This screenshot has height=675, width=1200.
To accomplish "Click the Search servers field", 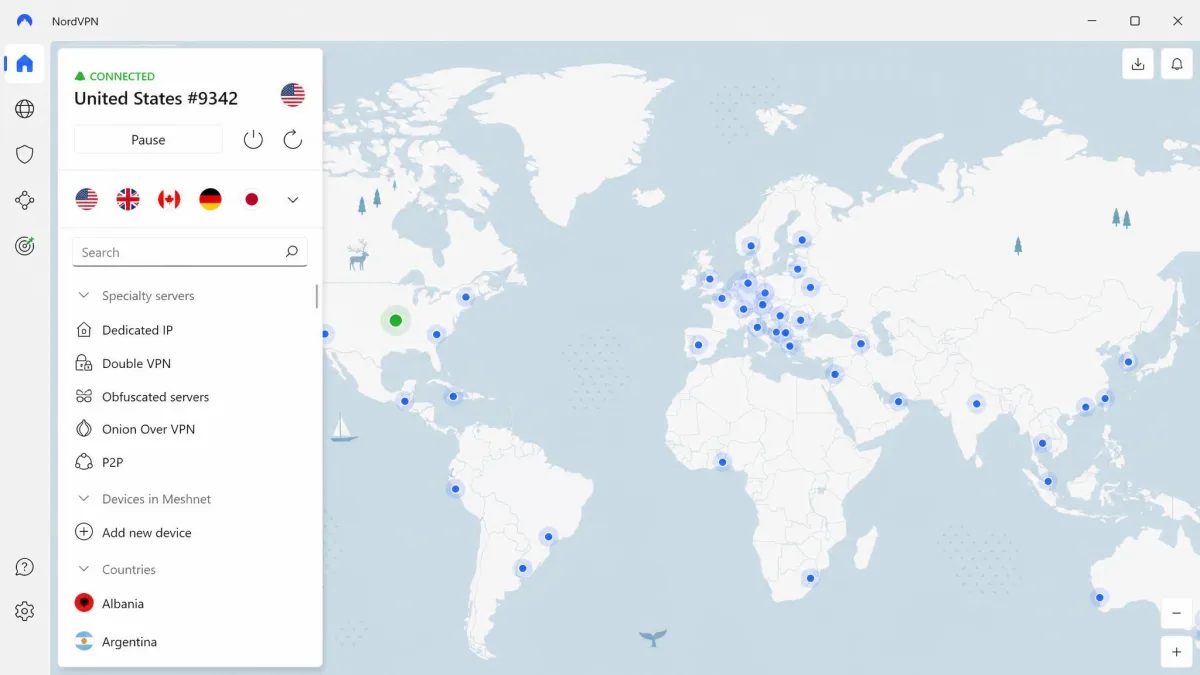I will coord(190,252).
